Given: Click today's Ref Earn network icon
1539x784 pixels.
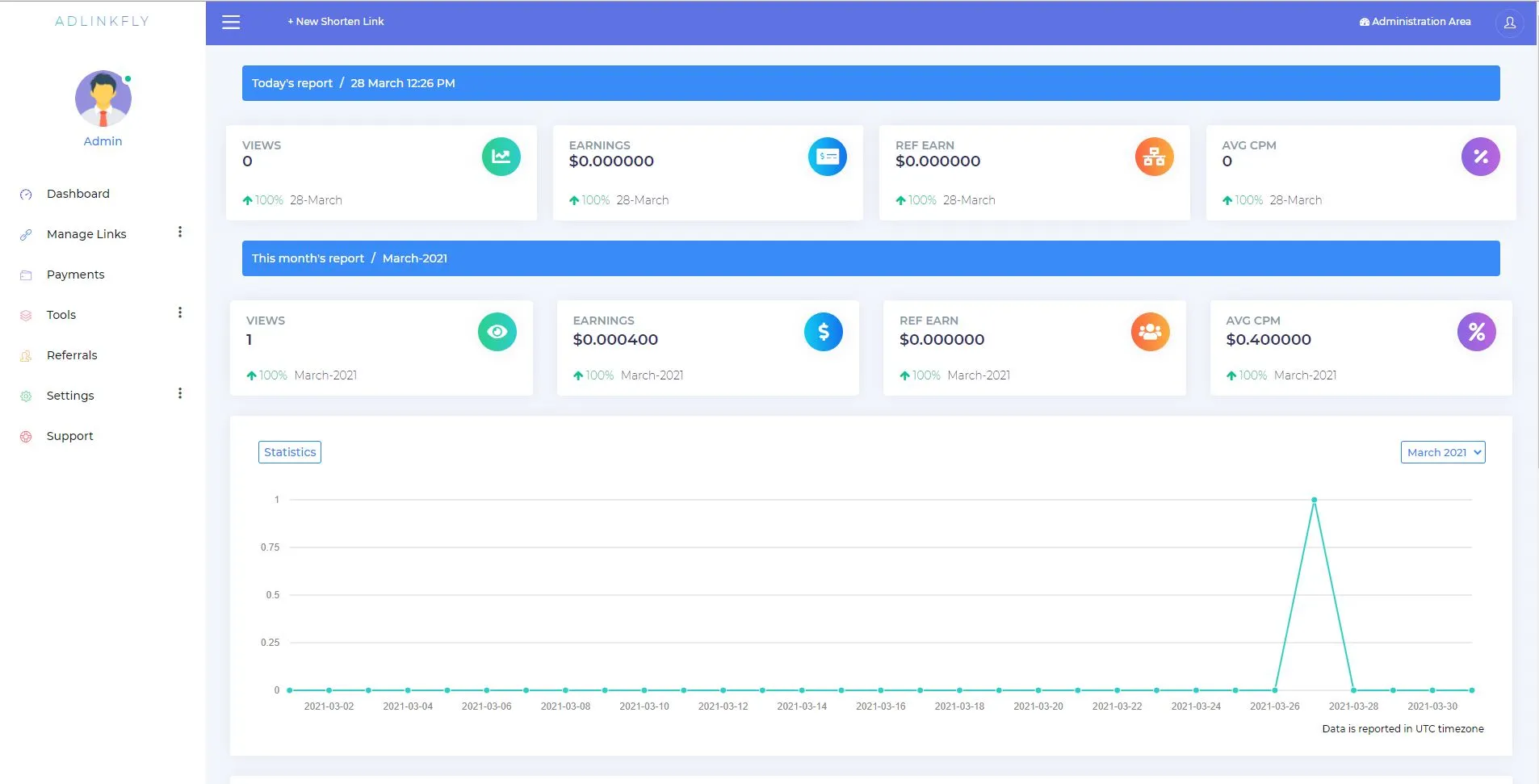Looking at the screenshot, I should (1154, 157).
